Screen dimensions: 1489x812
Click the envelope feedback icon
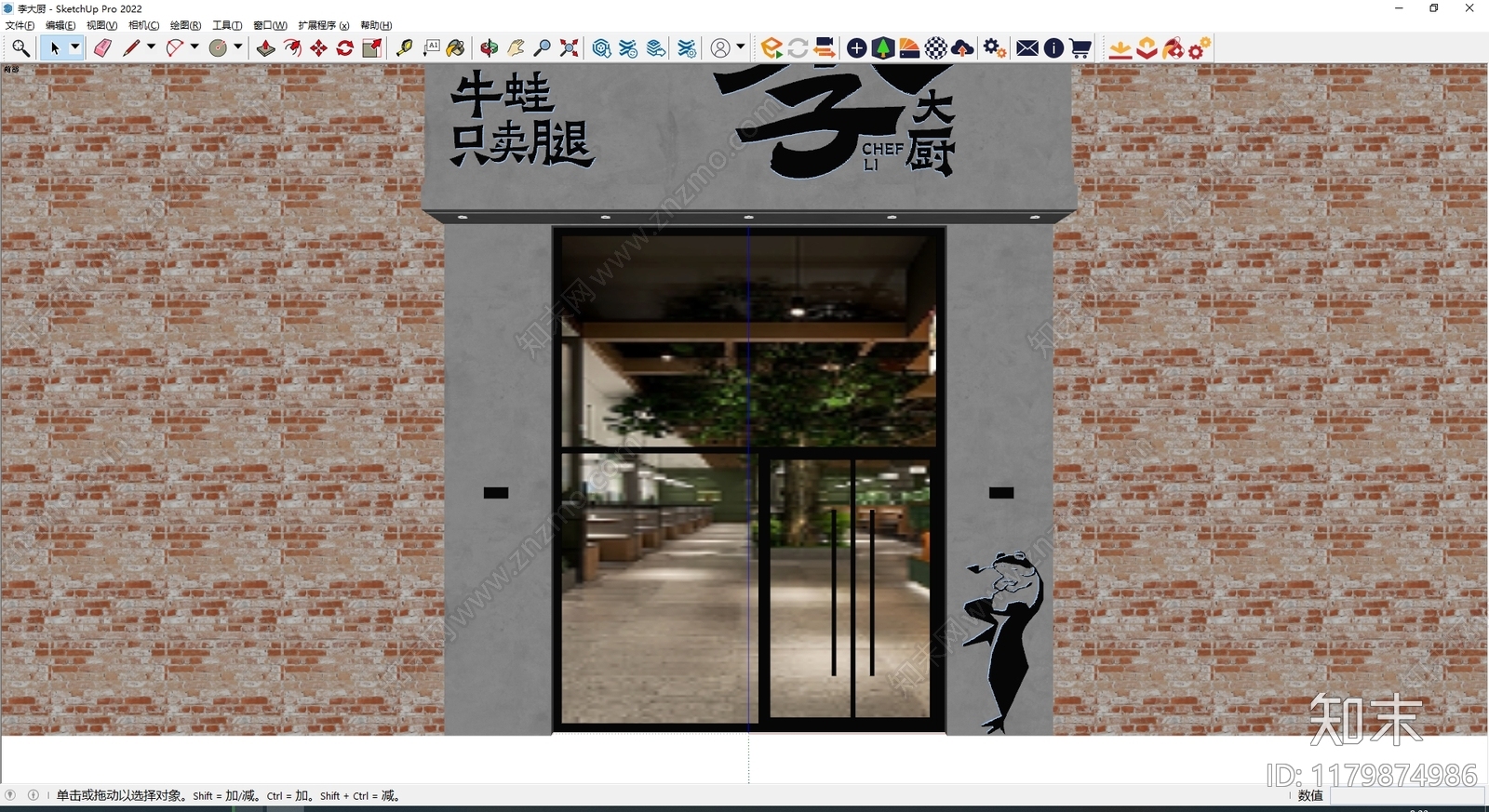point(1027,48)
